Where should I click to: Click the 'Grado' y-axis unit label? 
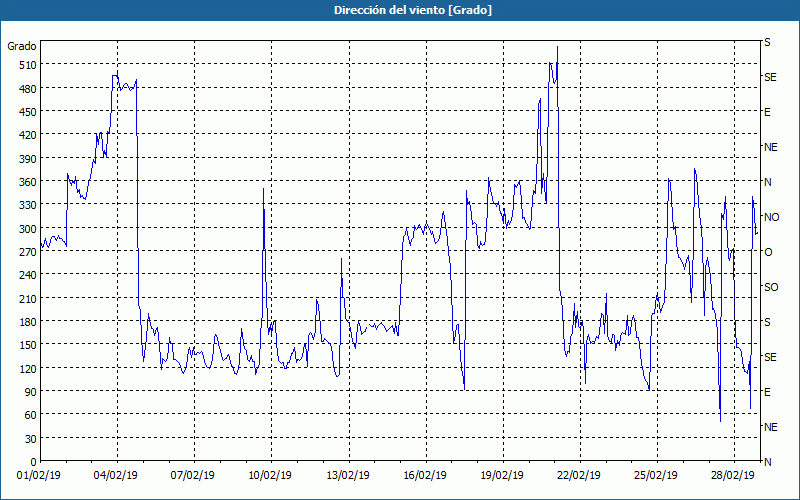click(x=22, y=46)
